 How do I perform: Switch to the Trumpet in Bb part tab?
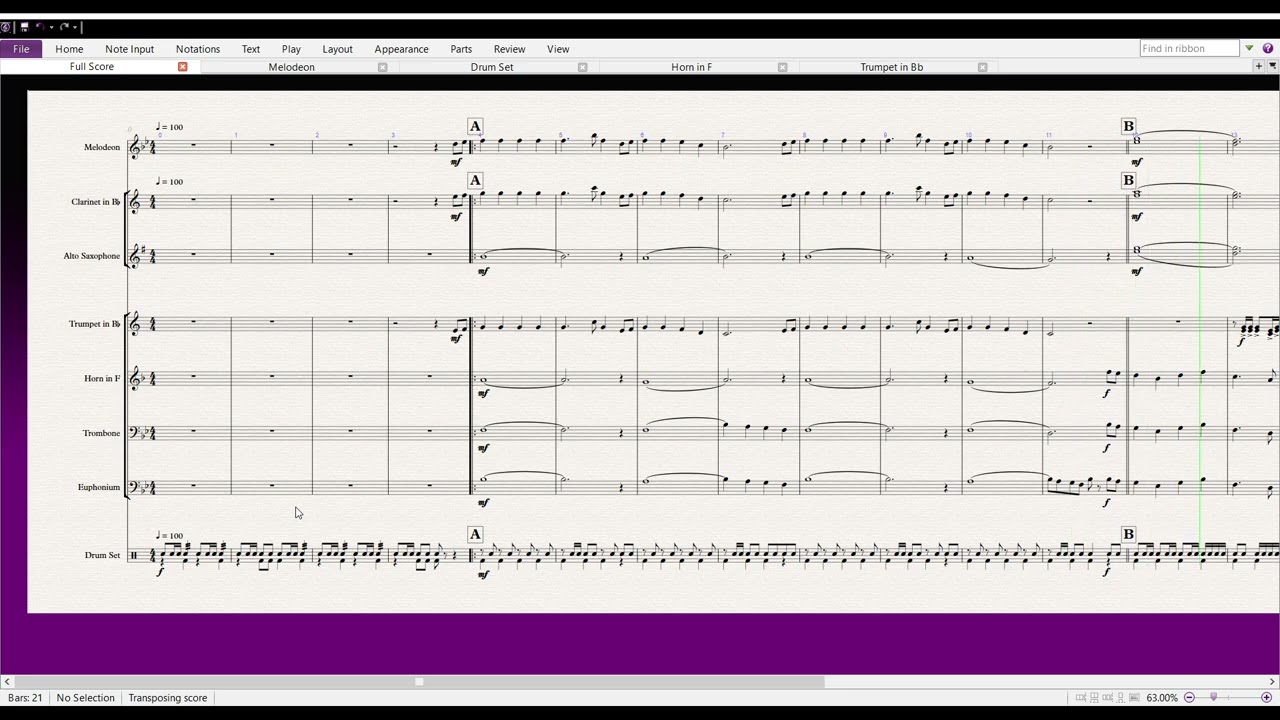point(892,67)
